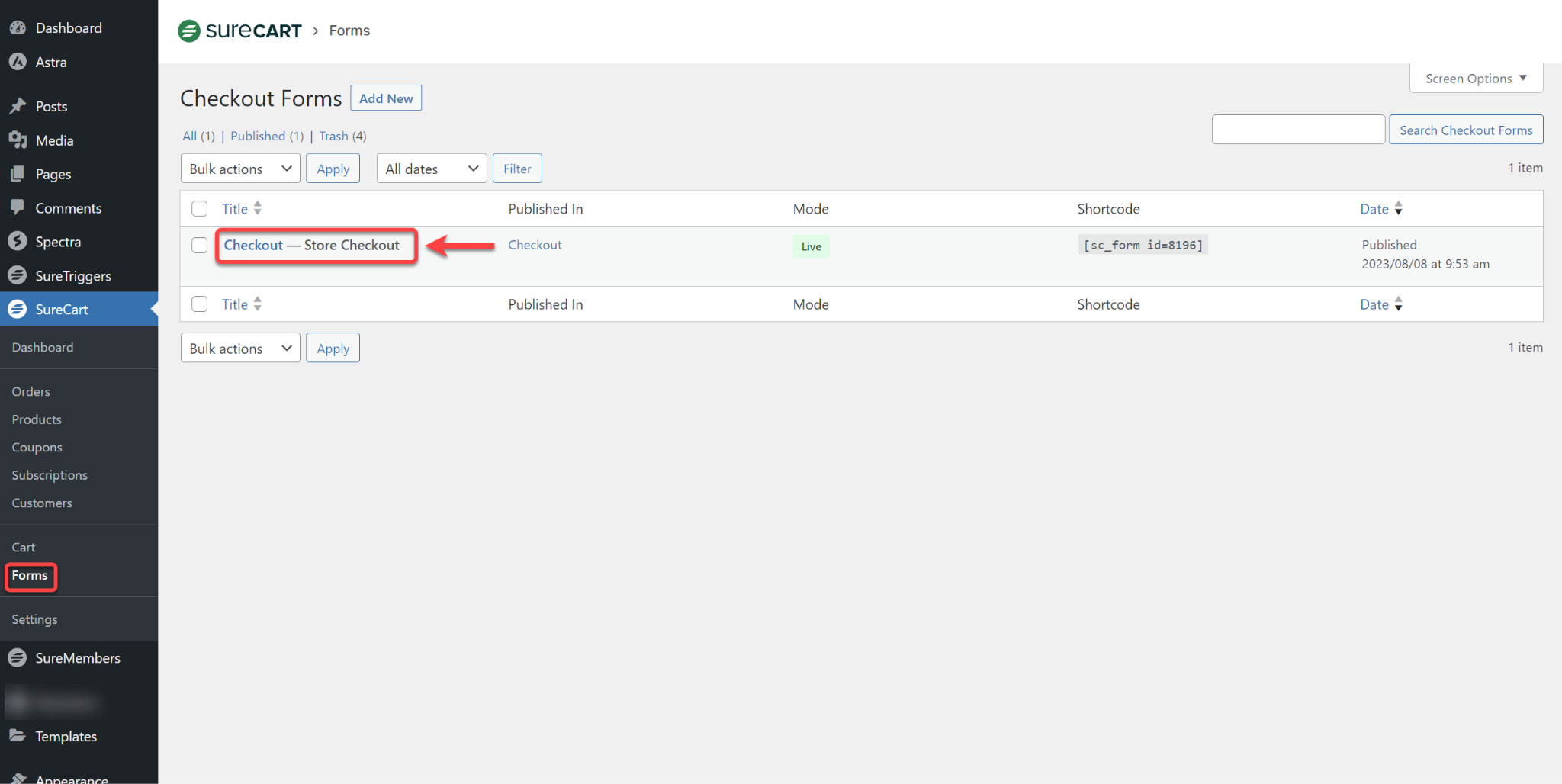Click the Comments bubble icon
This screenshot has width=1562, height=784.
coord(18,207)
